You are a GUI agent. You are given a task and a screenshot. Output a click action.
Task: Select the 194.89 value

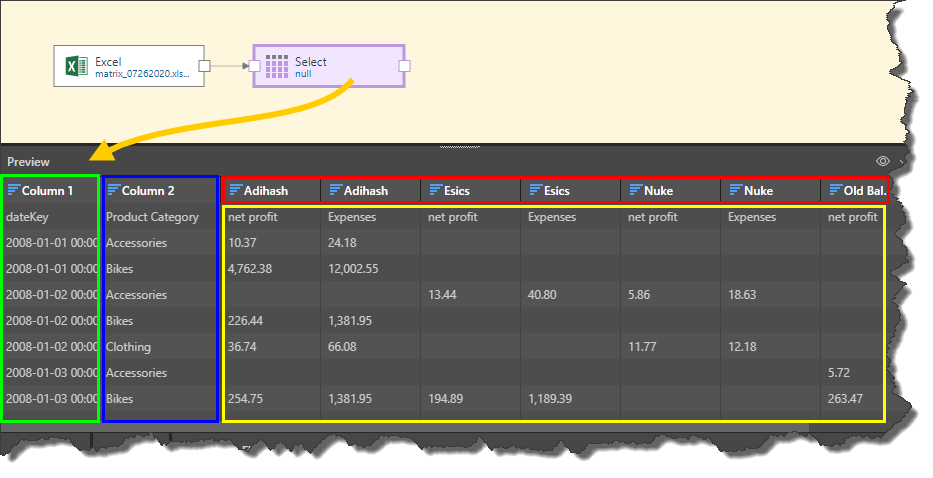pos(446,399)
